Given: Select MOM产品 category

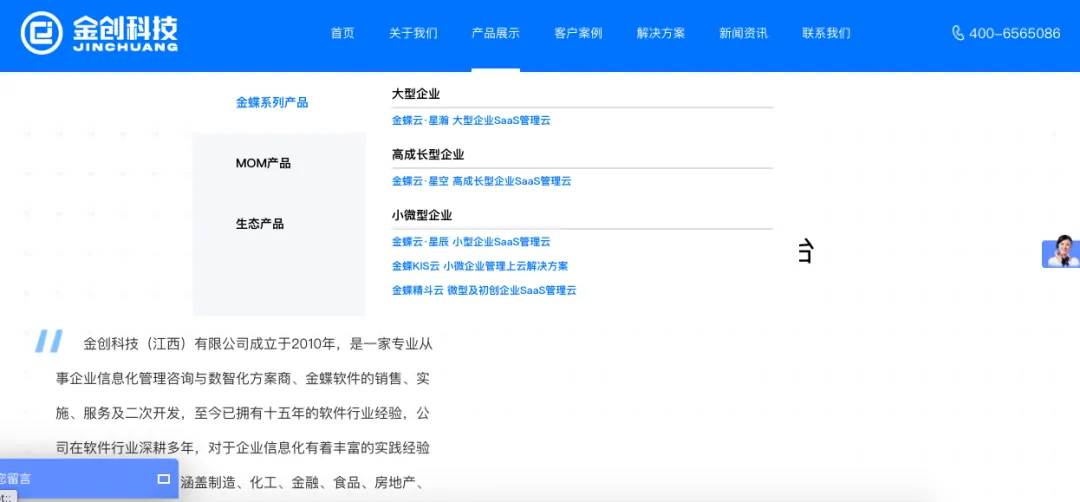Looking at the screenshot, I should click(x=263, y=163).
